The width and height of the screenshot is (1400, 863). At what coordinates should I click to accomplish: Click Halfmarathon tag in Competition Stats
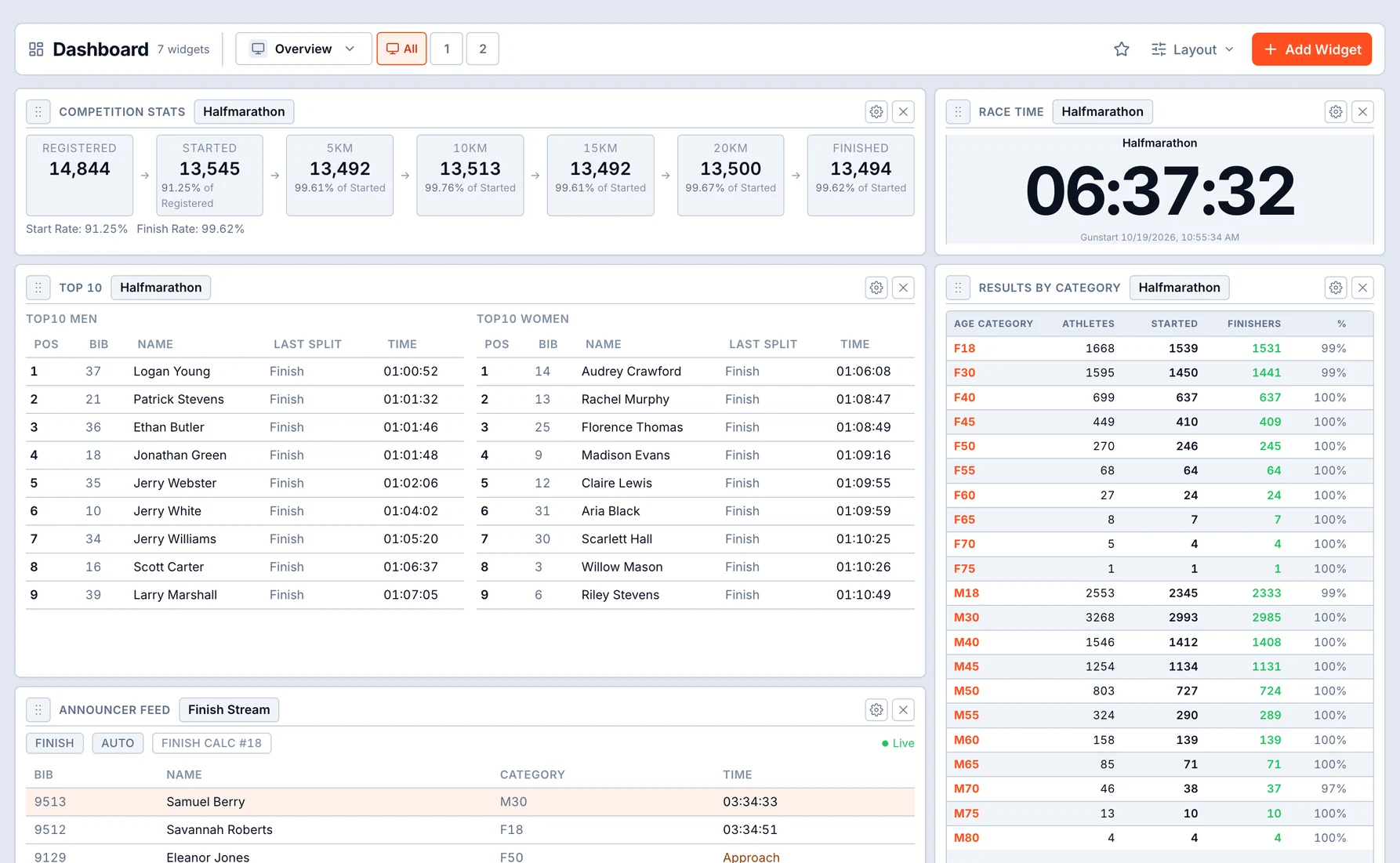[244, 112]
